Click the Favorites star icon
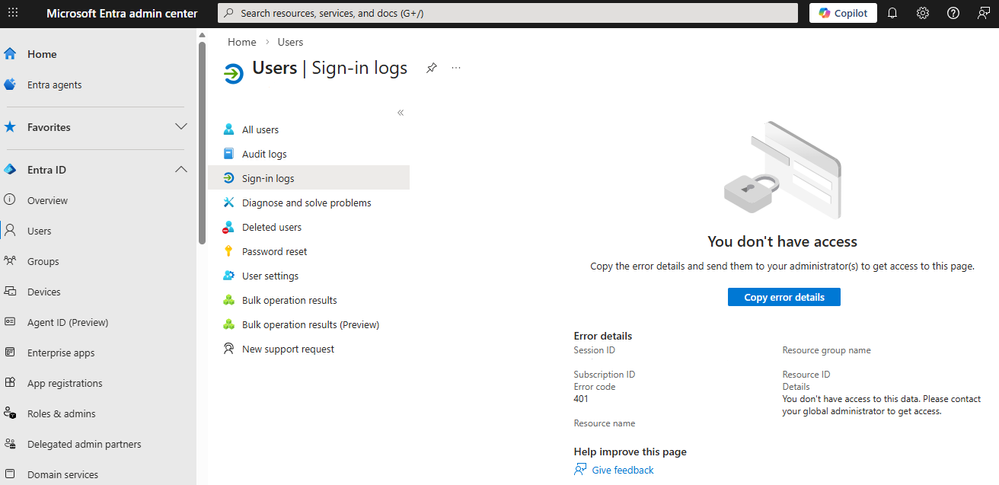999x485 pixels. coord(10,127)
